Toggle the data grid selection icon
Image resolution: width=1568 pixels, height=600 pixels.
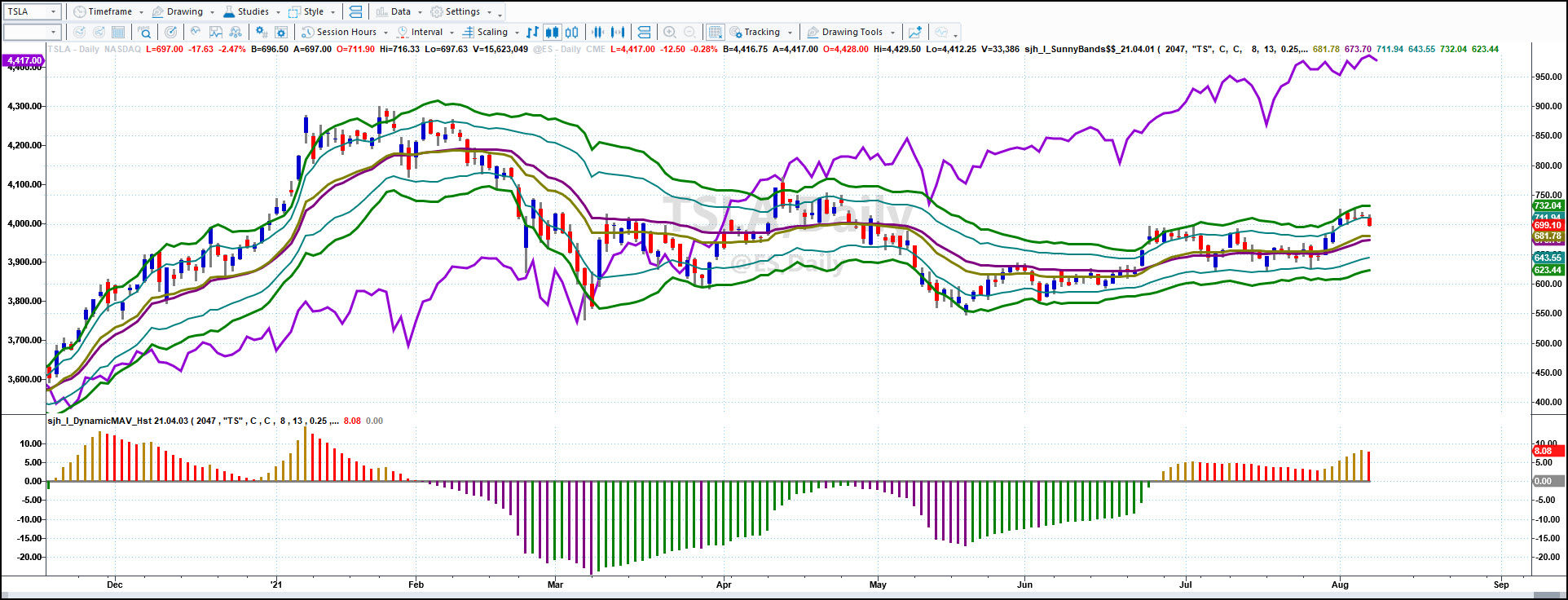715,32
